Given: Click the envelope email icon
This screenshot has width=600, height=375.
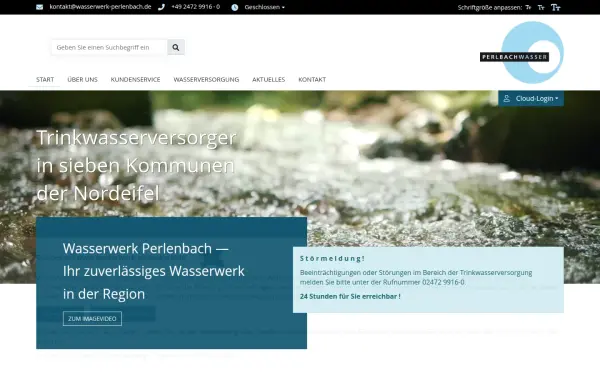Looking at the screenshot, I should click(39, 7).
